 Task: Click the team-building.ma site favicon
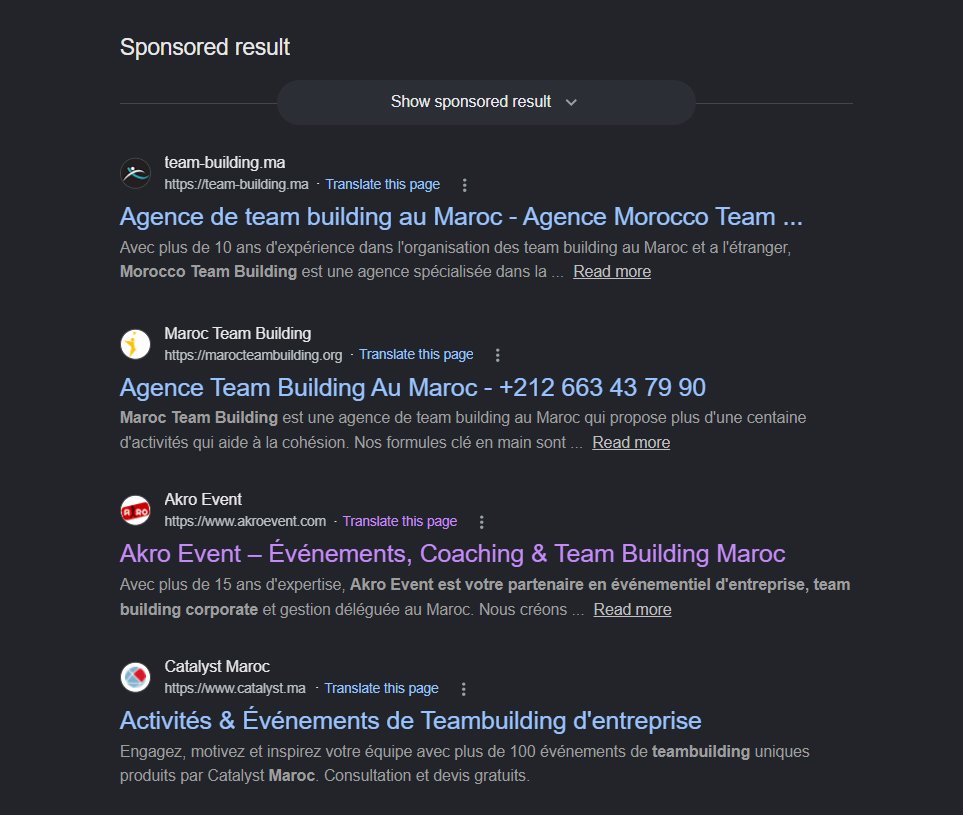[x=135, y=172]
